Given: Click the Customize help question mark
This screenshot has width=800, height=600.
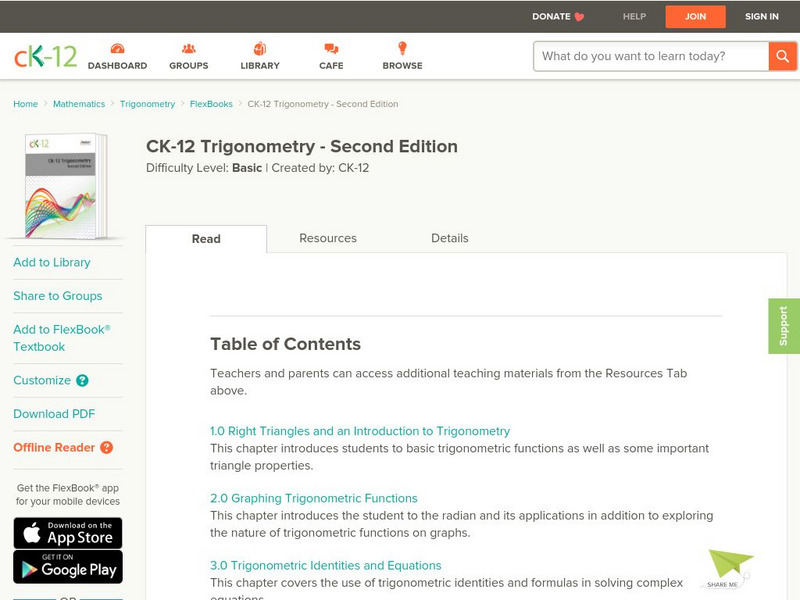Looking at the screenshot, I should [x=82, y=381].
